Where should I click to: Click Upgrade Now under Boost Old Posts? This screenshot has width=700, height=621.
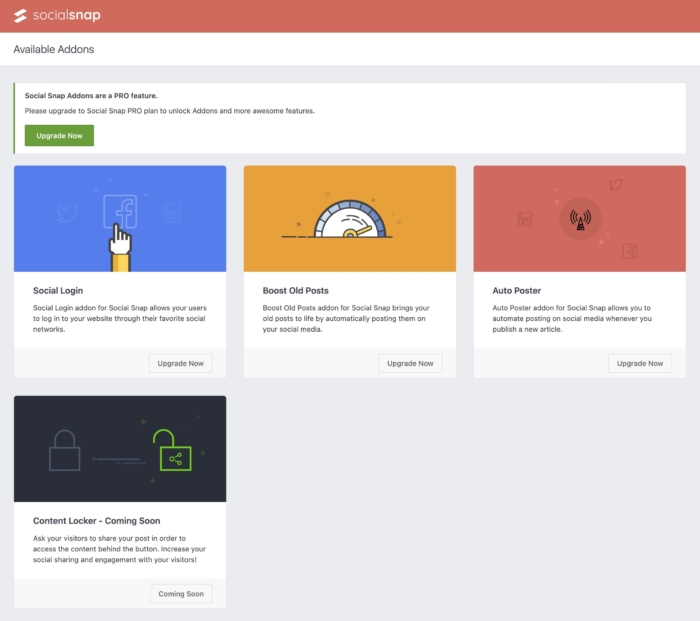click(x=410, y=363)
